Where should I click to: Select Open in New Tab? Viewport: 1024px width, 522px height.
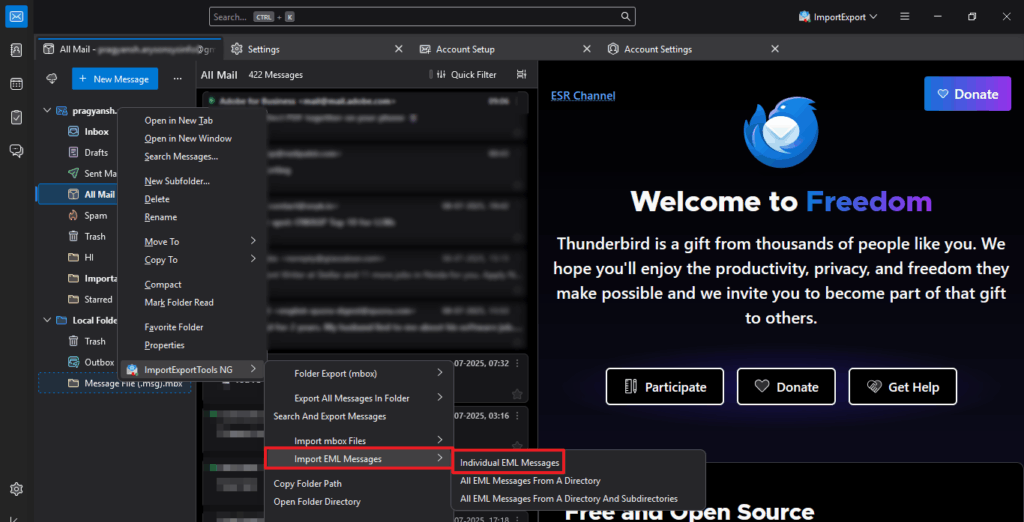[178, 120]
